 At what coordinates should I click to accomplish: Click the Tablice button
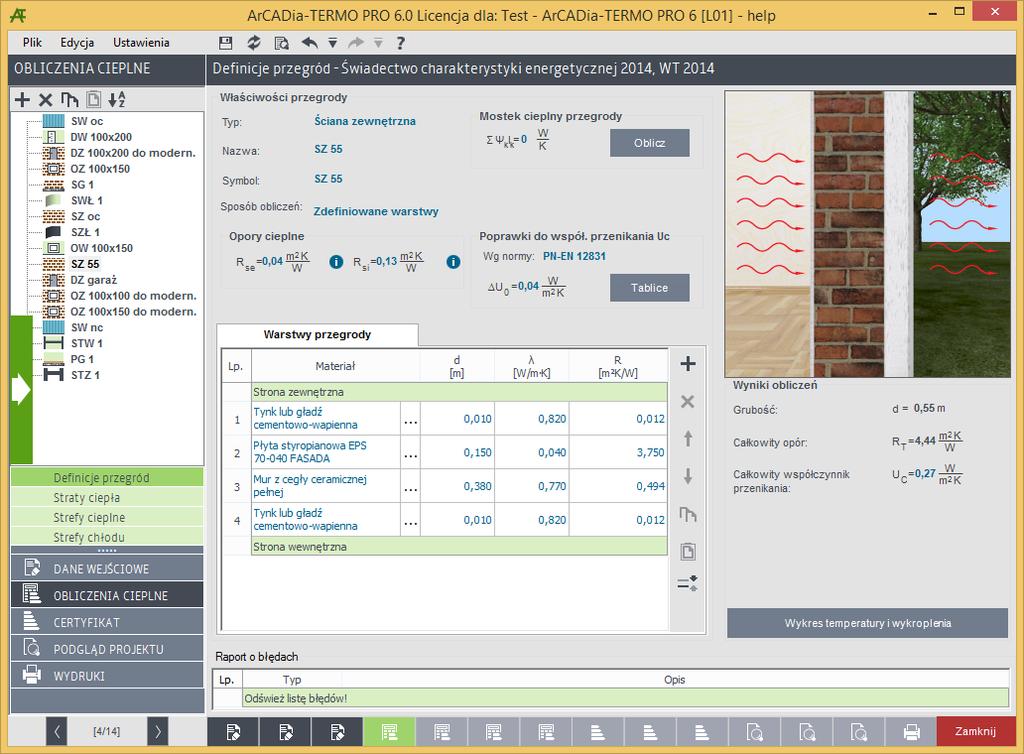point(649,288)
